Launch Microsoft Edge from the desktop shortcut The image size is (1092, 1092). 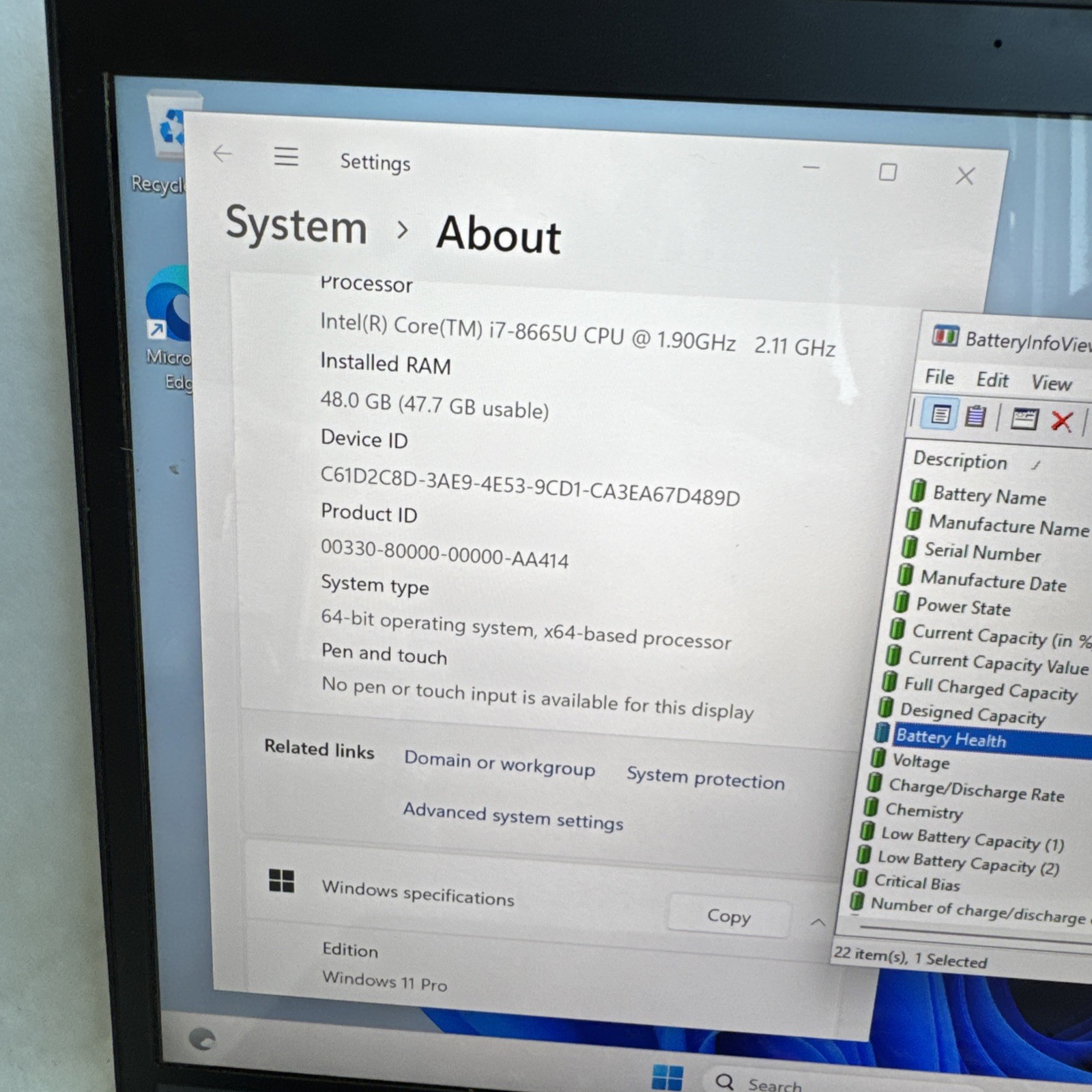(x=169, y=328)
